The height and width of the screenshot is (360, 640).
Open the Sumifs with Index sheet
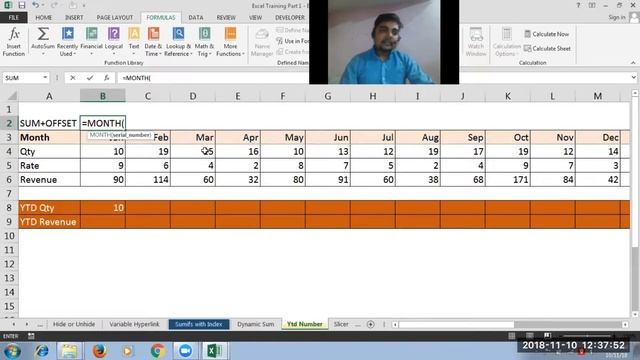click(199, 324)
